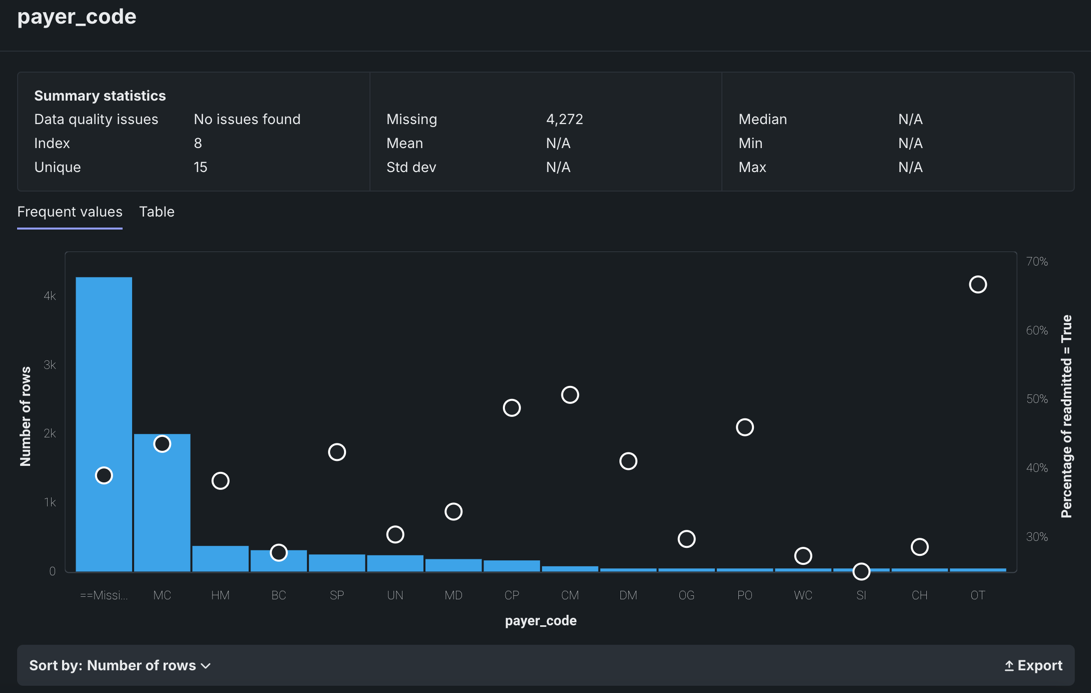Select the OT readmitted percentage marker
Viewport: 1091px width, 693px height.
[978, 285]
